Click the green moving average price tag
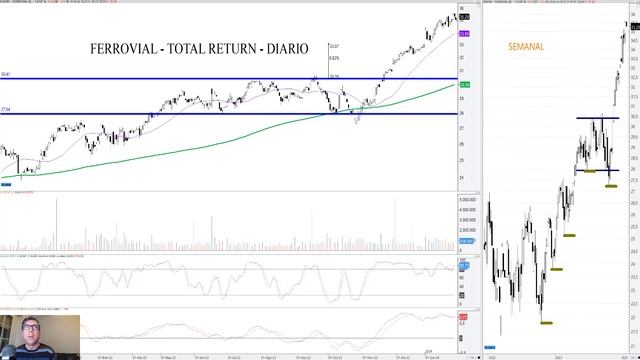The image size is (640, 360). point(464,84)
